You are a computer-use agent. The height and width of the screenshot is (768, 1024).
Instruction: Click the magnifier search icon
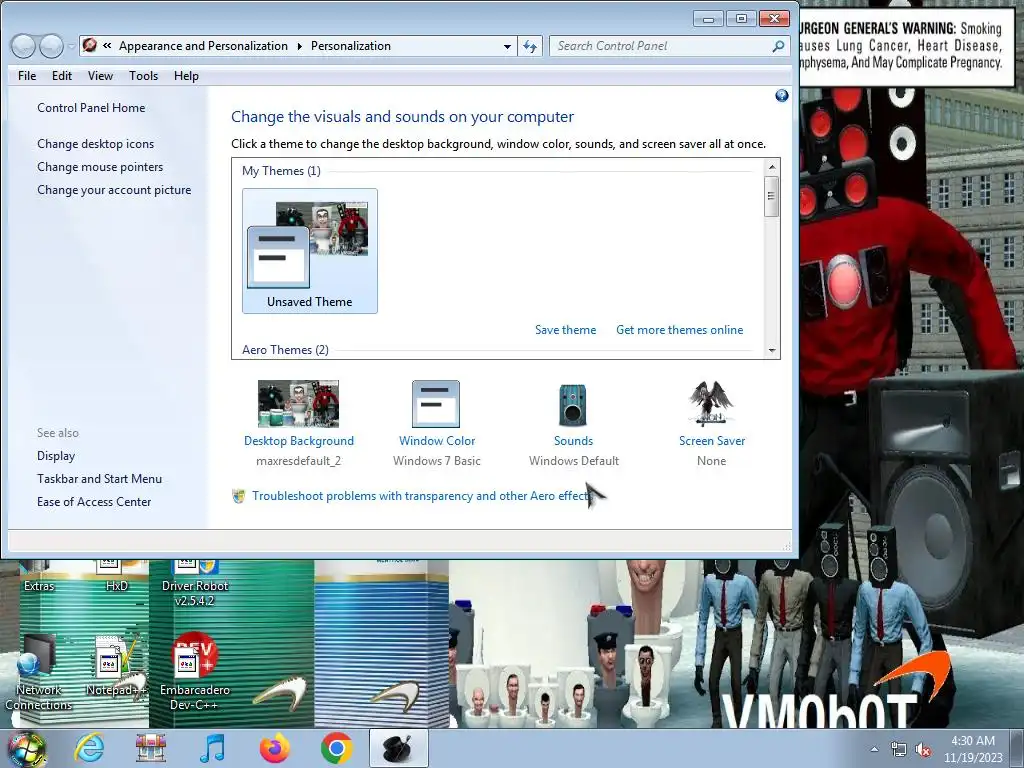point(778,46)
